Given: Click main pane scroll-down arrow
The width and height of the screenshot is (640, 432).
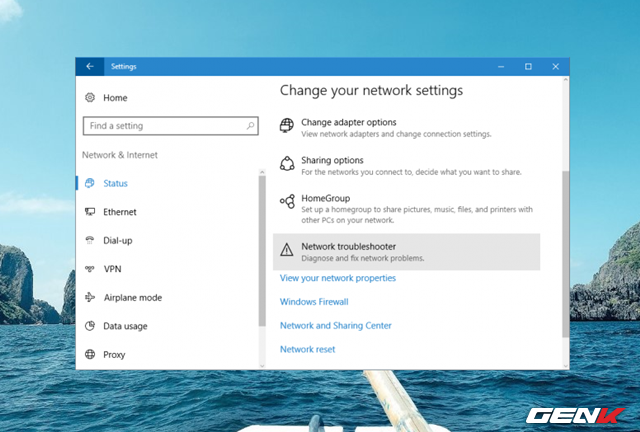Looking at the screenshot, I should point(565,366).
